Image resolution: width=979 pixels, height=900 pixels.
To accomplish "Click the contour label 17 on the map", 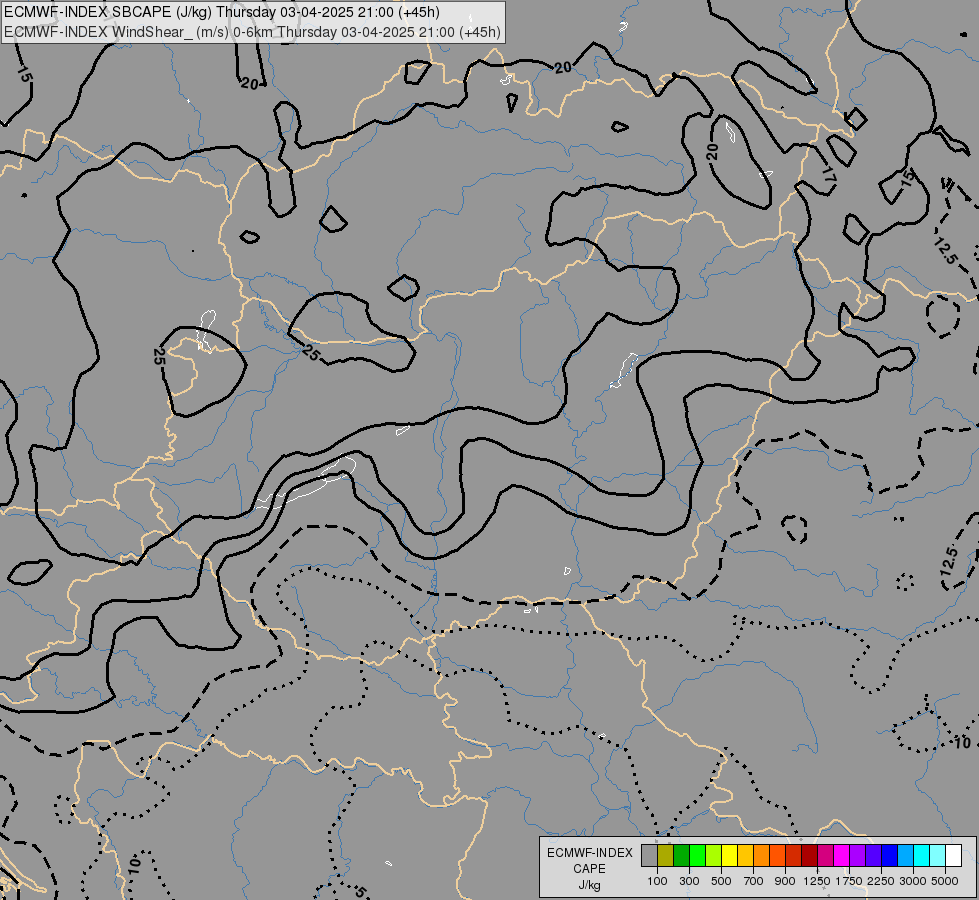I will (x=829, y=174).
